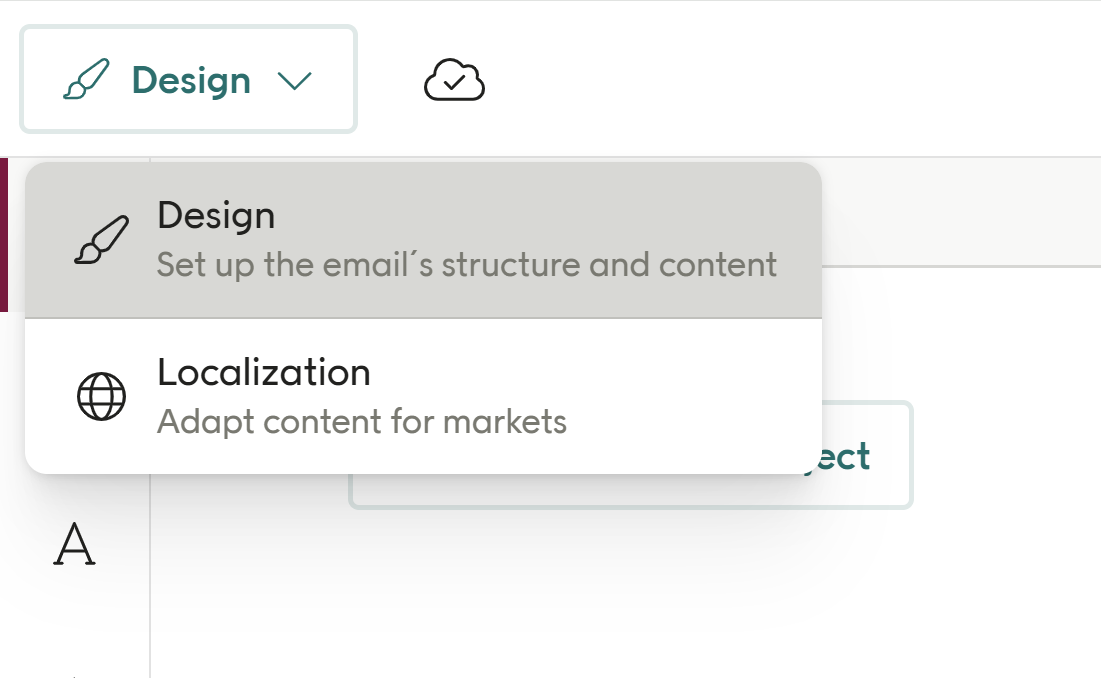Collapse the mode selection dropdown menu
The width and height of the screenshot is (1101, 678).
293,79
